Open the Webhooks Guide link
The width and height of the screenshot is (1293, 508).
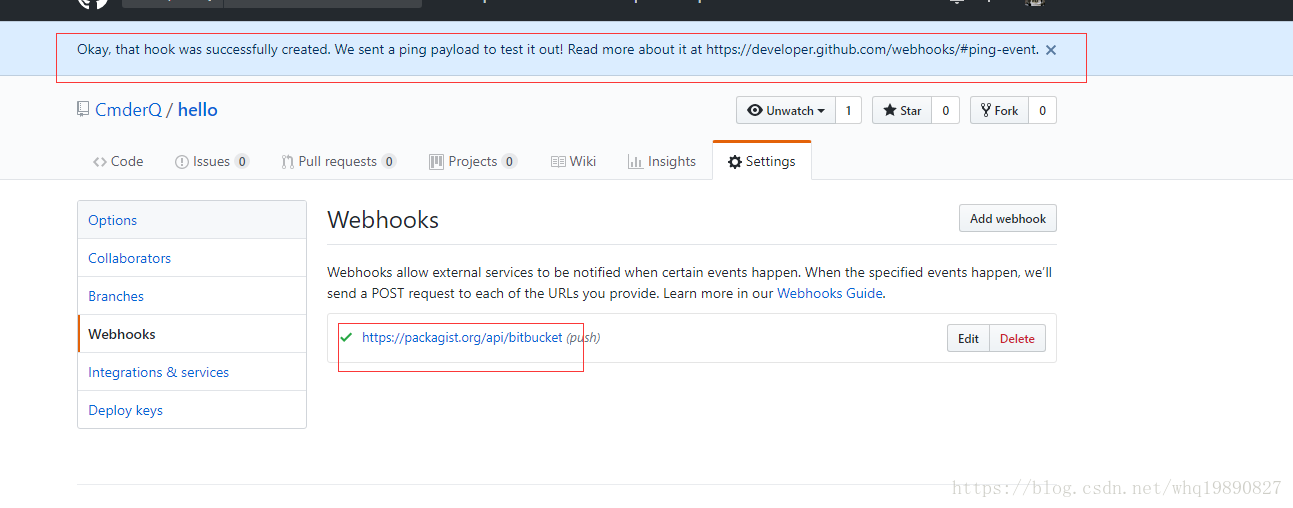[x=830, y=293]
